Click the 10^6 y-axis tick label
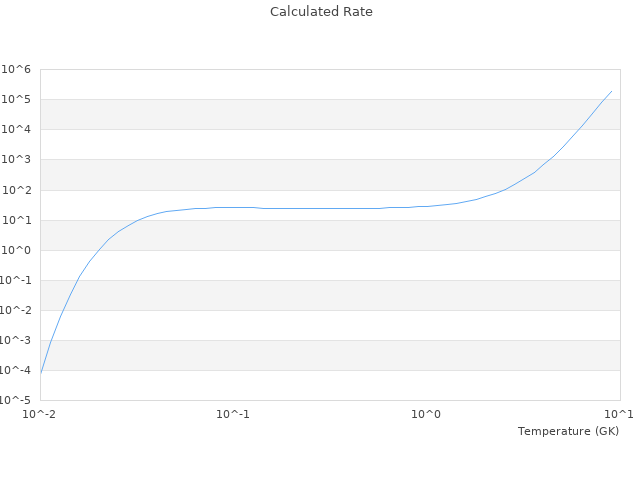 [17, 70]
